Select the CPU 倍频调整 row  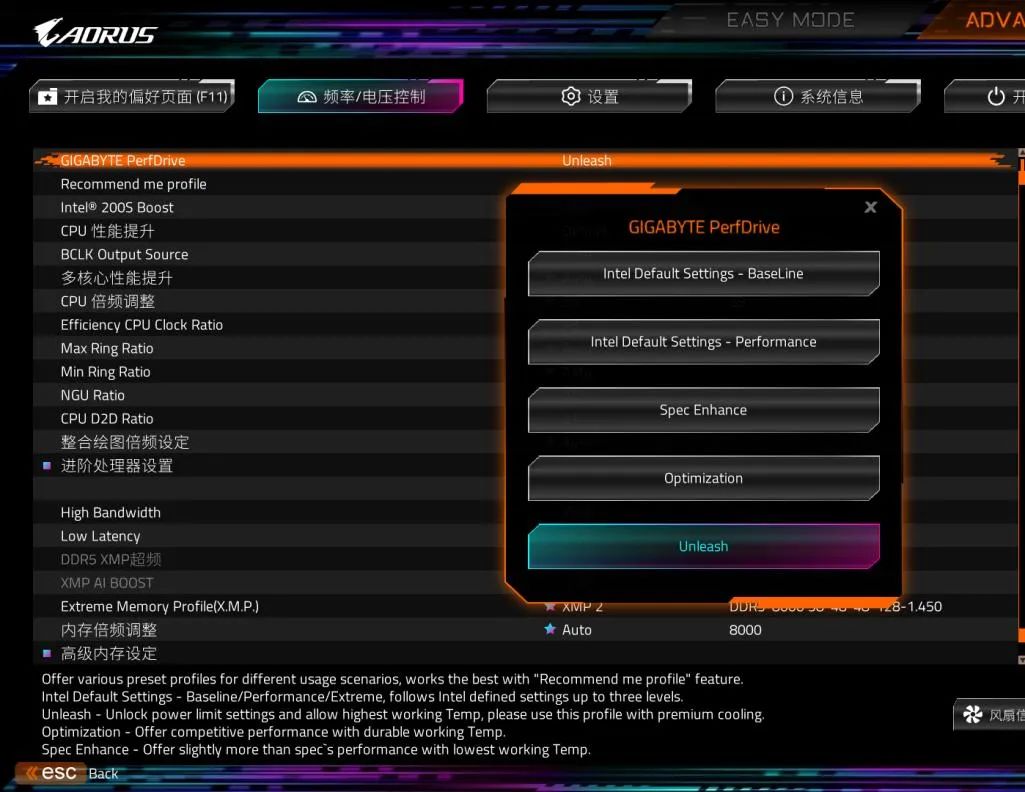click(x=269, y=302)
